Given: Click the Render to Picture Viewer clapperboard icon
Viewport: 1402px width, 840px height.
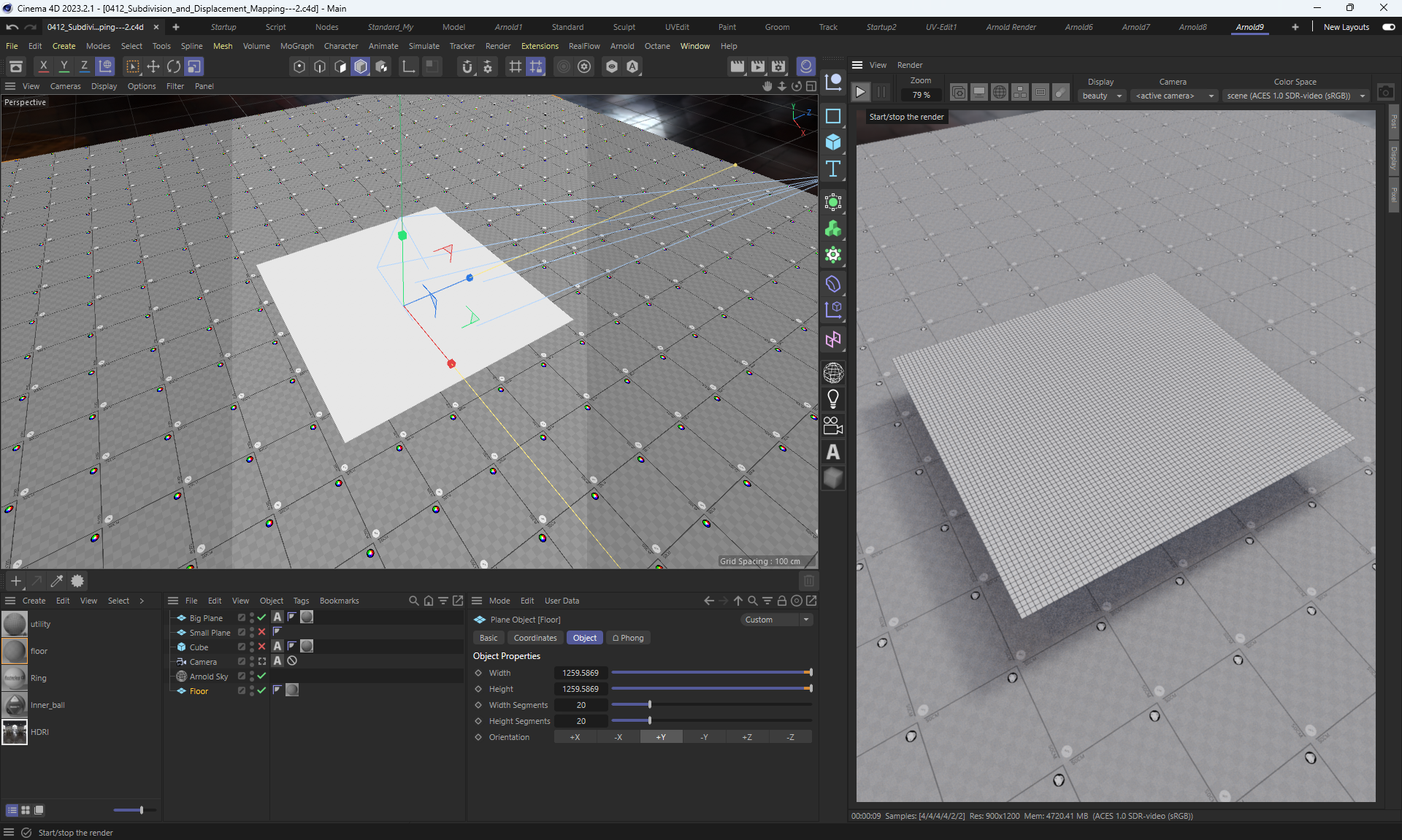Looking at the screenshot, I should (758, 66).
